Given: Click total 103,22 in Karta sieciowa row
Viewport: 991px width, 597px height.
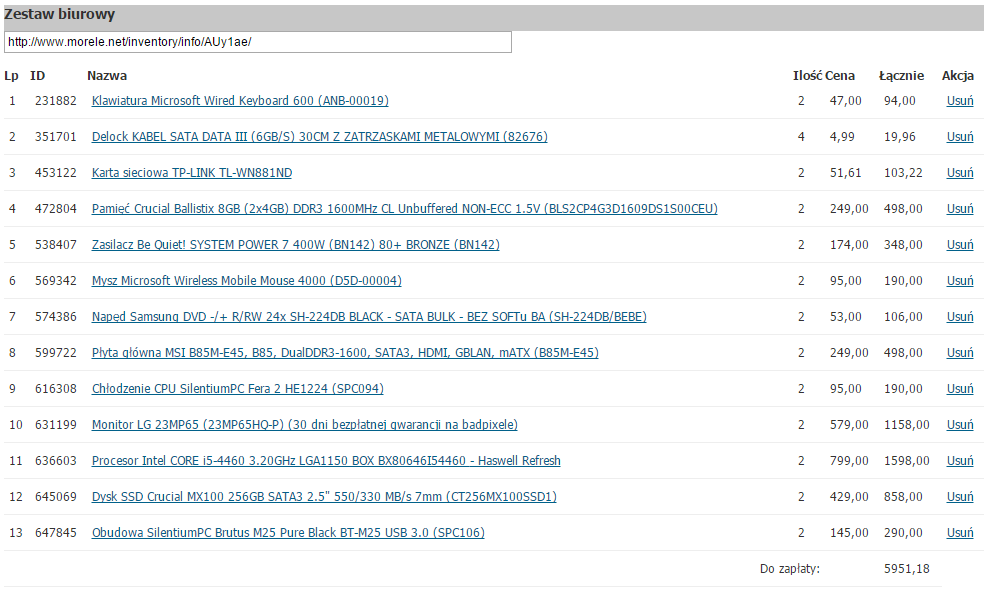Looking at the screenshot, I should point(903,172).
